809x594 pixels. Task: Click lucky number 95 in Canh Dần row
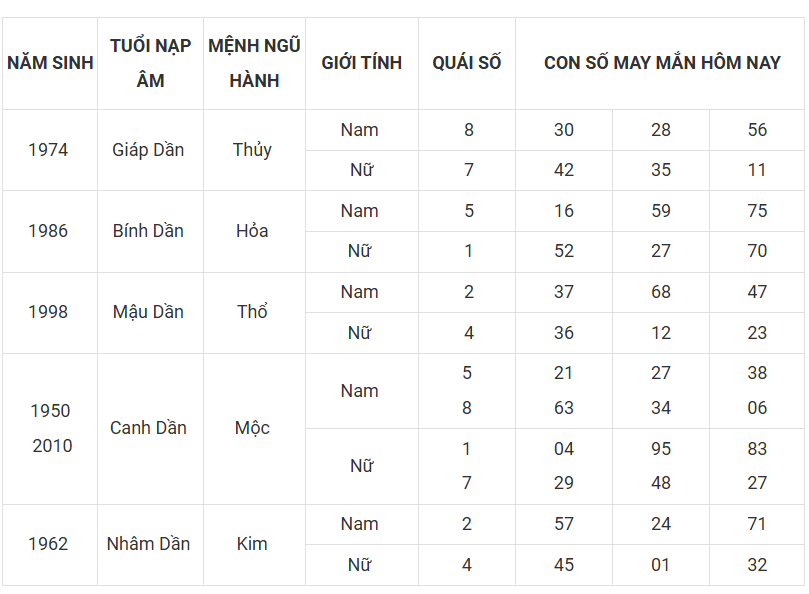[661, 449]
